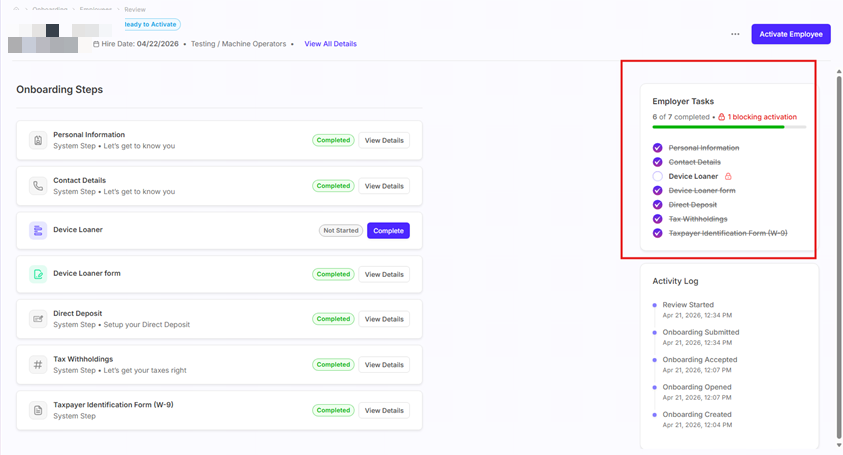Click the Activity Log heading
This screenshot has width=843, height=455.
pyautogui.click(x=675, y=281)
